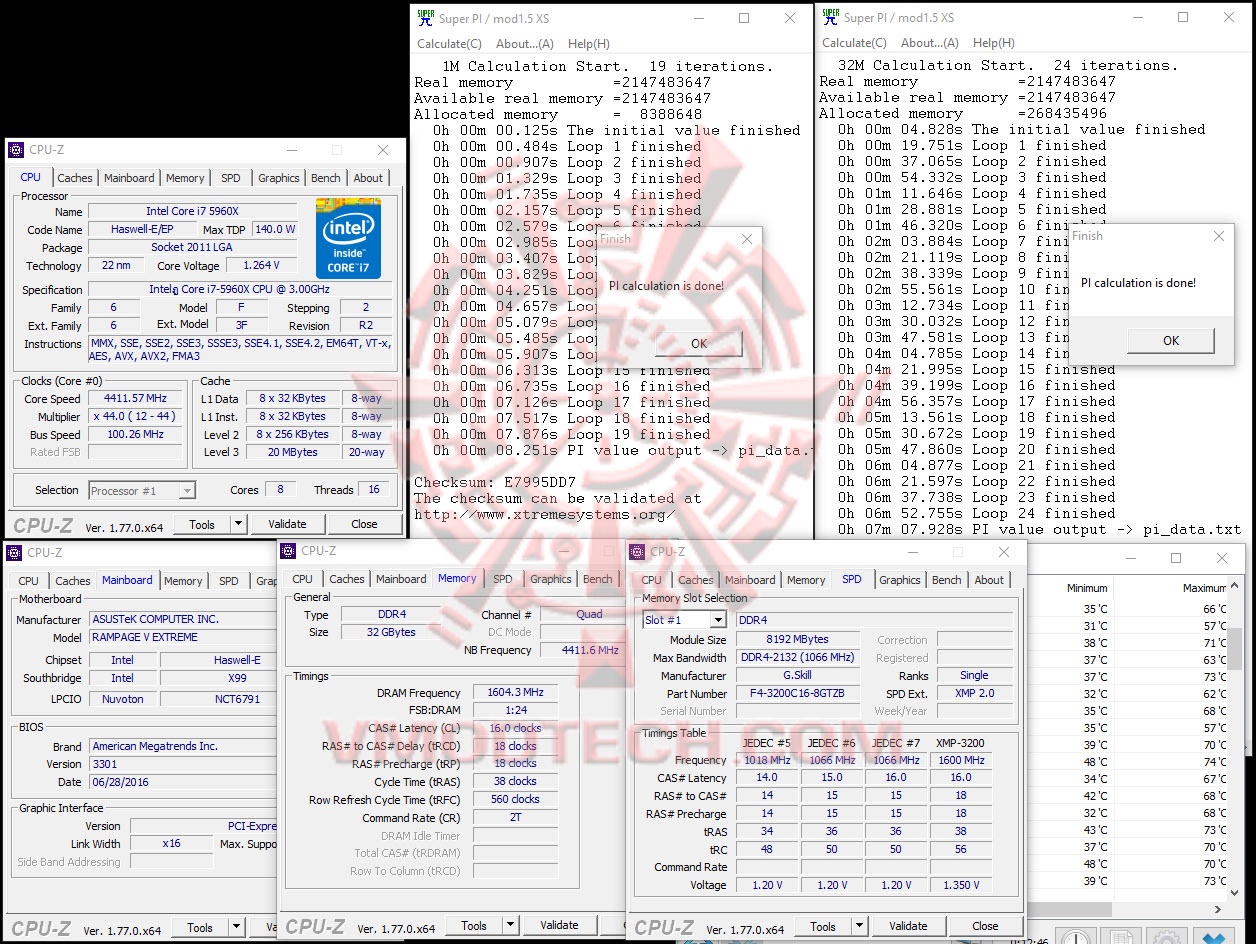This screenshot has height=944, width=1256.
Task: Click OK in the 32M Finish dialog
Action: click(1171, 340)
